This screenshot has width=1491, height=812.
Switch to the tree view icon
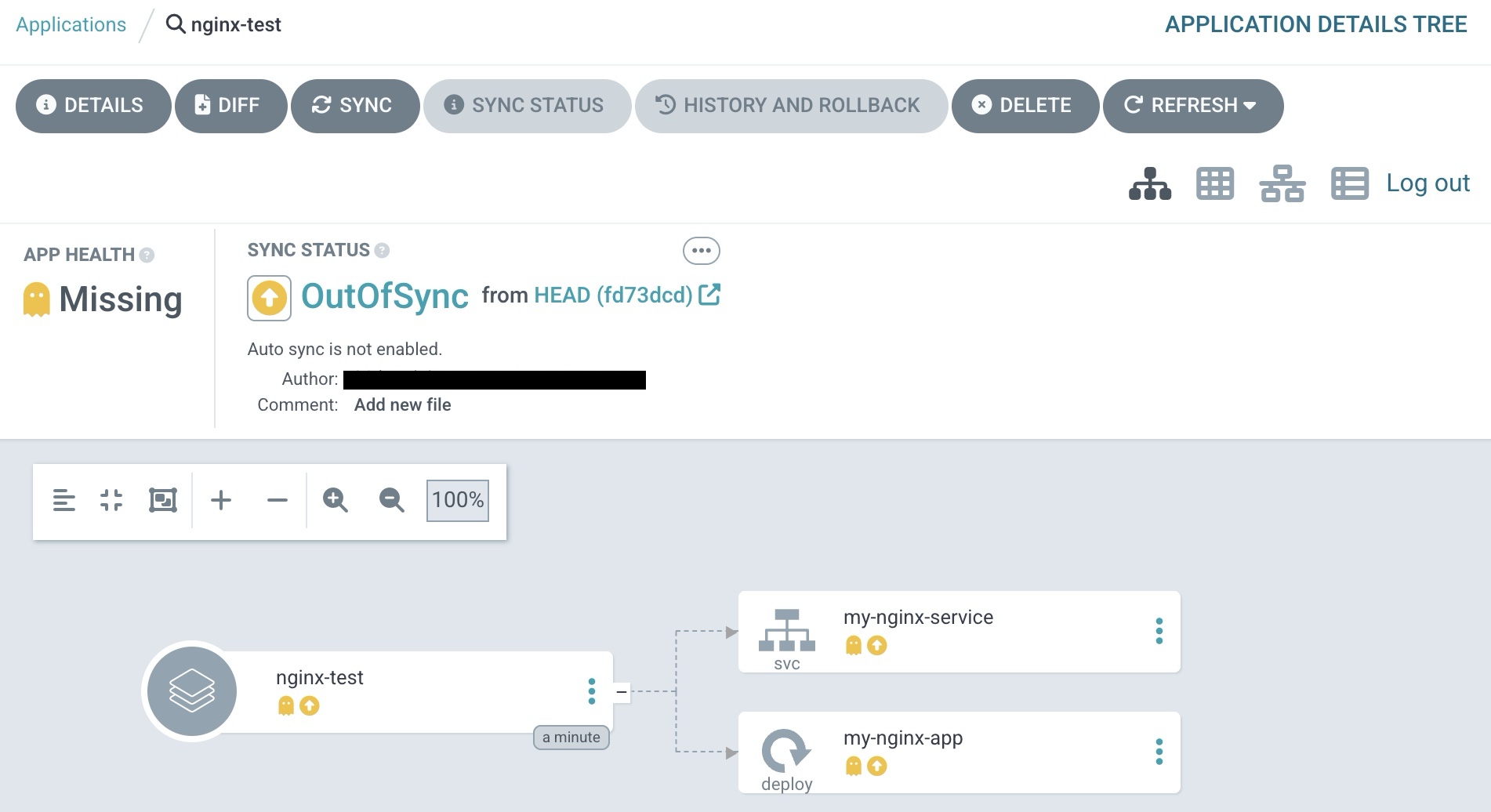1149,184
